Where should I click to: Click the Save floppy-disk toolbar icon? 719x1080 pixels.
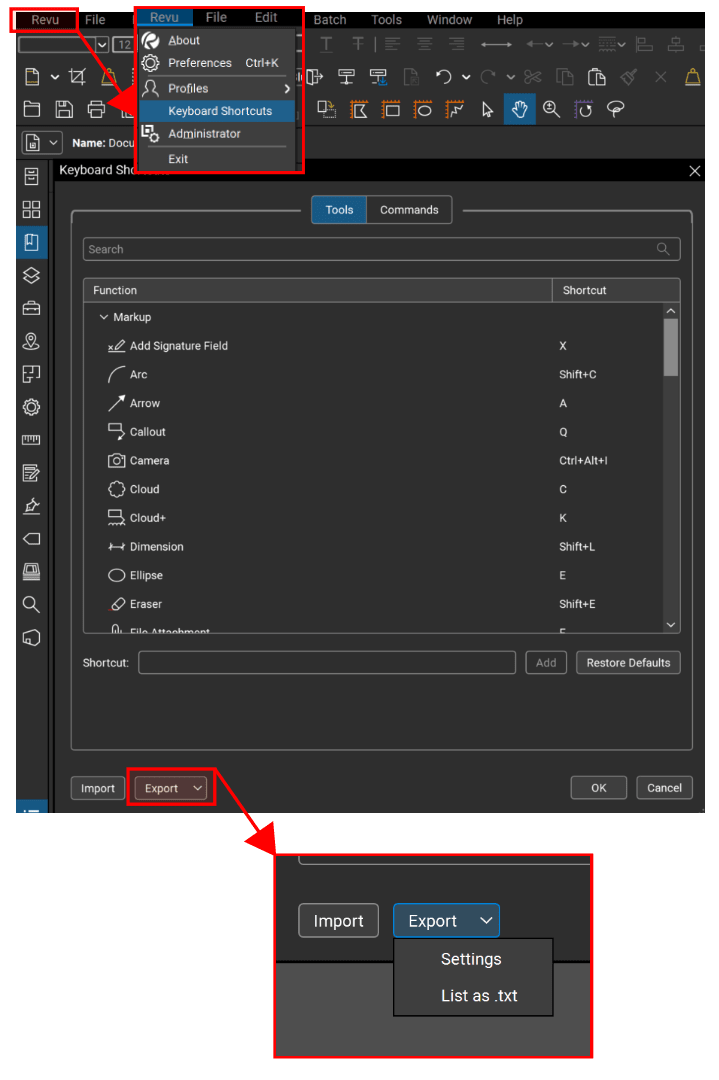tap(64, 109)
